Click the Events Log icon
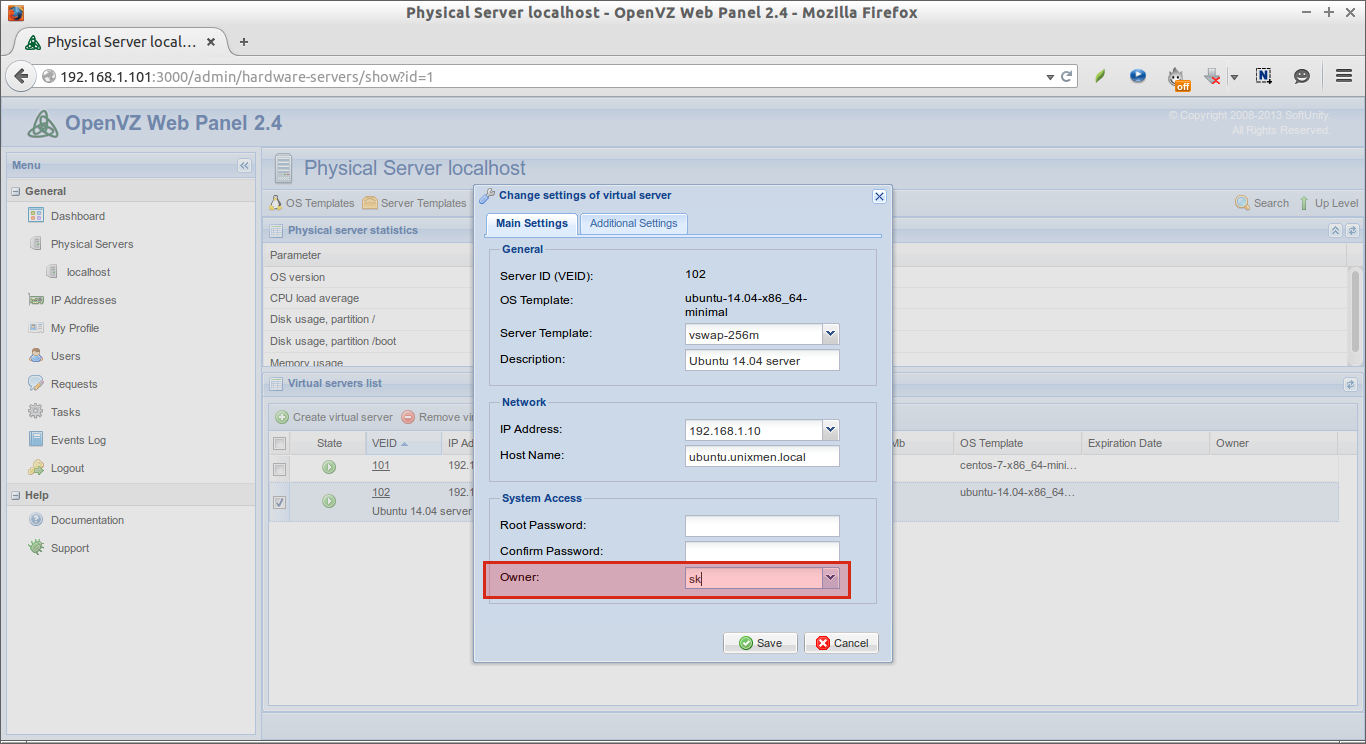 pos(36,440)
